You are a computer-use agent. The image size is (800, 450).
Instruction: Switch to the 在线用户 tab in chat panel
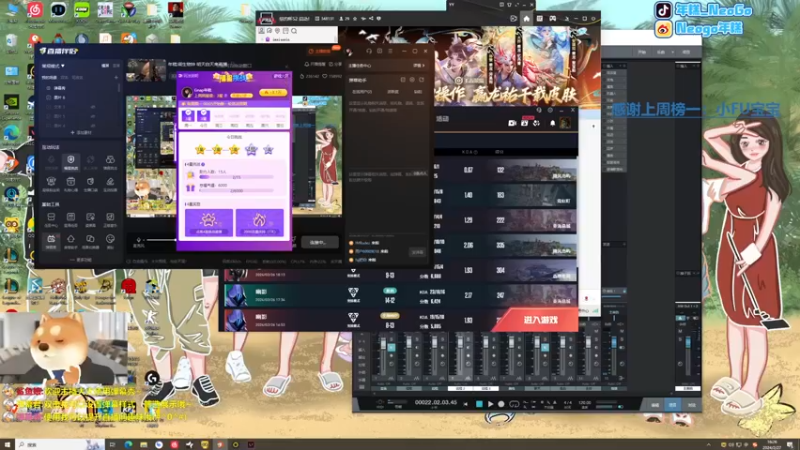pyautogui.click(x=362, y=92)
